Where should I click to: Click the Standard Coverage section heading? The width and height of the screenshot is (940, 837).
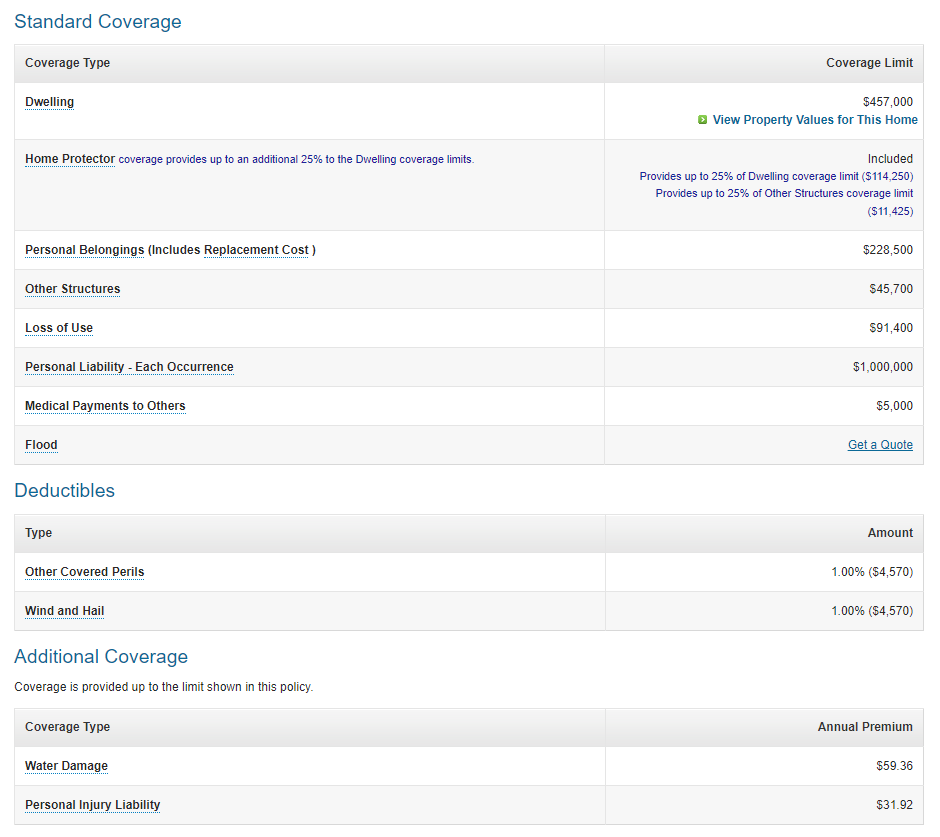click(98, 21)
